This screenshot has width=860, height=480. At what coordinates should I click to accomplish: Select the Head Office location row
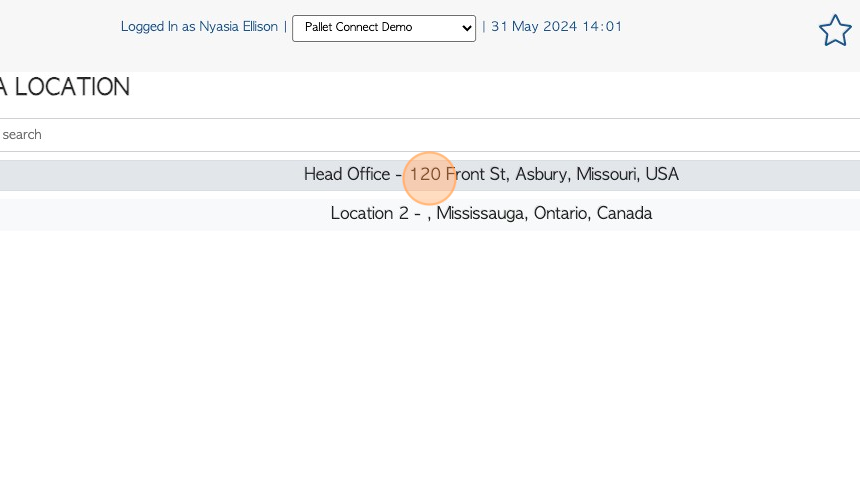[x=430, y=175]
